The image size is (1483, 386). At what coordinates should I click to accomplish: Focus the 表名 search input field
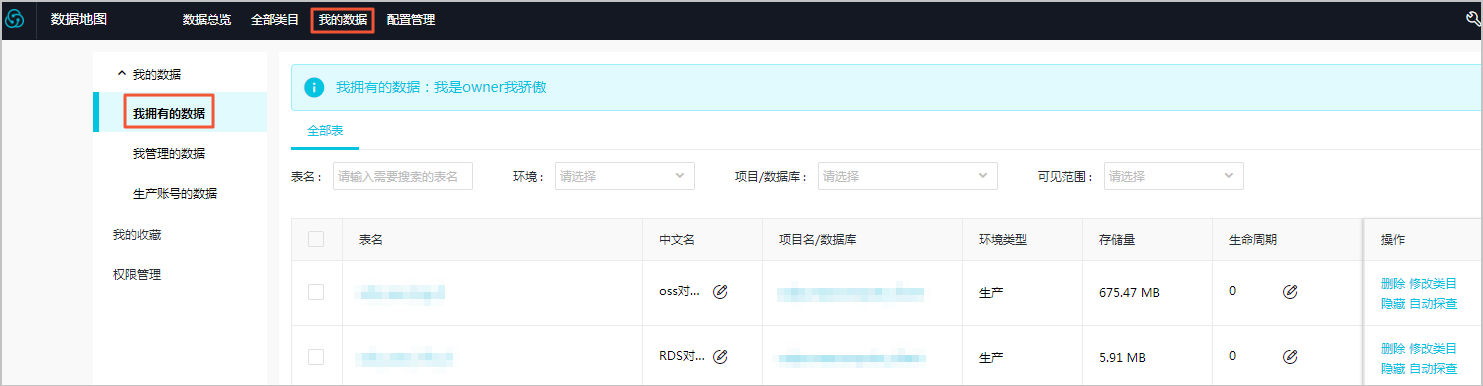(402, 176)
